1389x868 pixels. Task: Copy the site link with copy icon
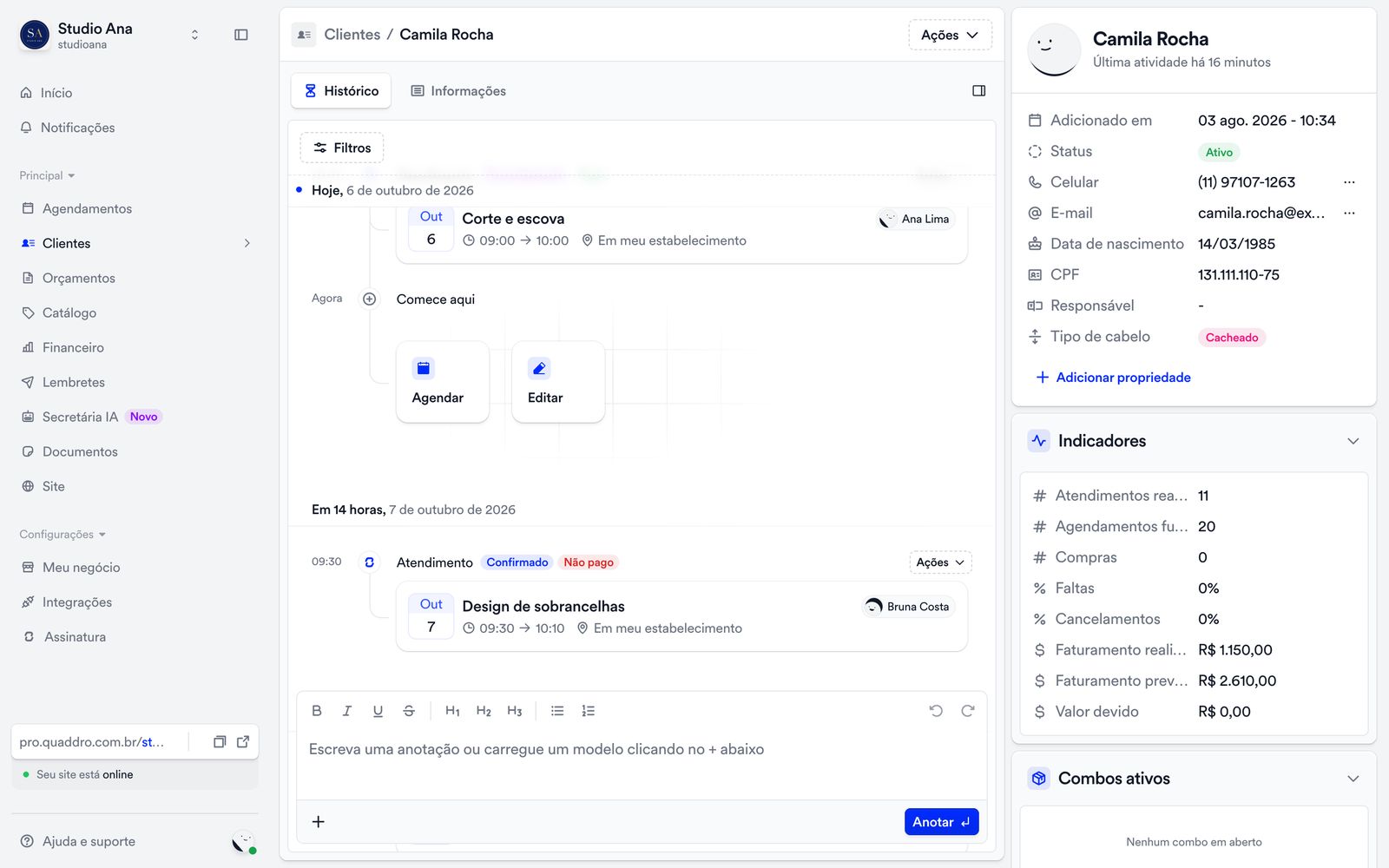click(220, 742)
